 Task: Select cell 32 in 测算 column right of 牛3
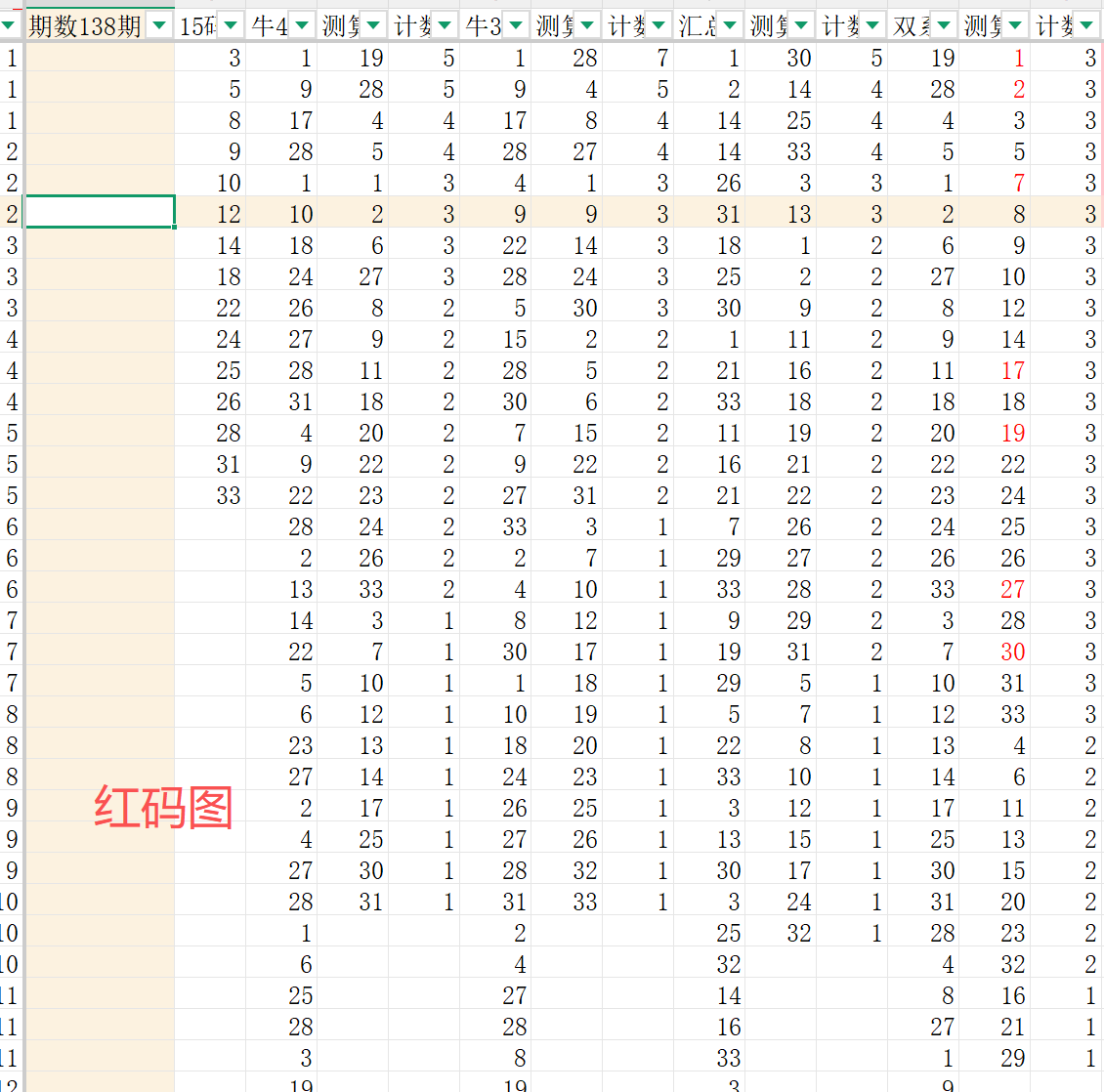coord(566,870)
